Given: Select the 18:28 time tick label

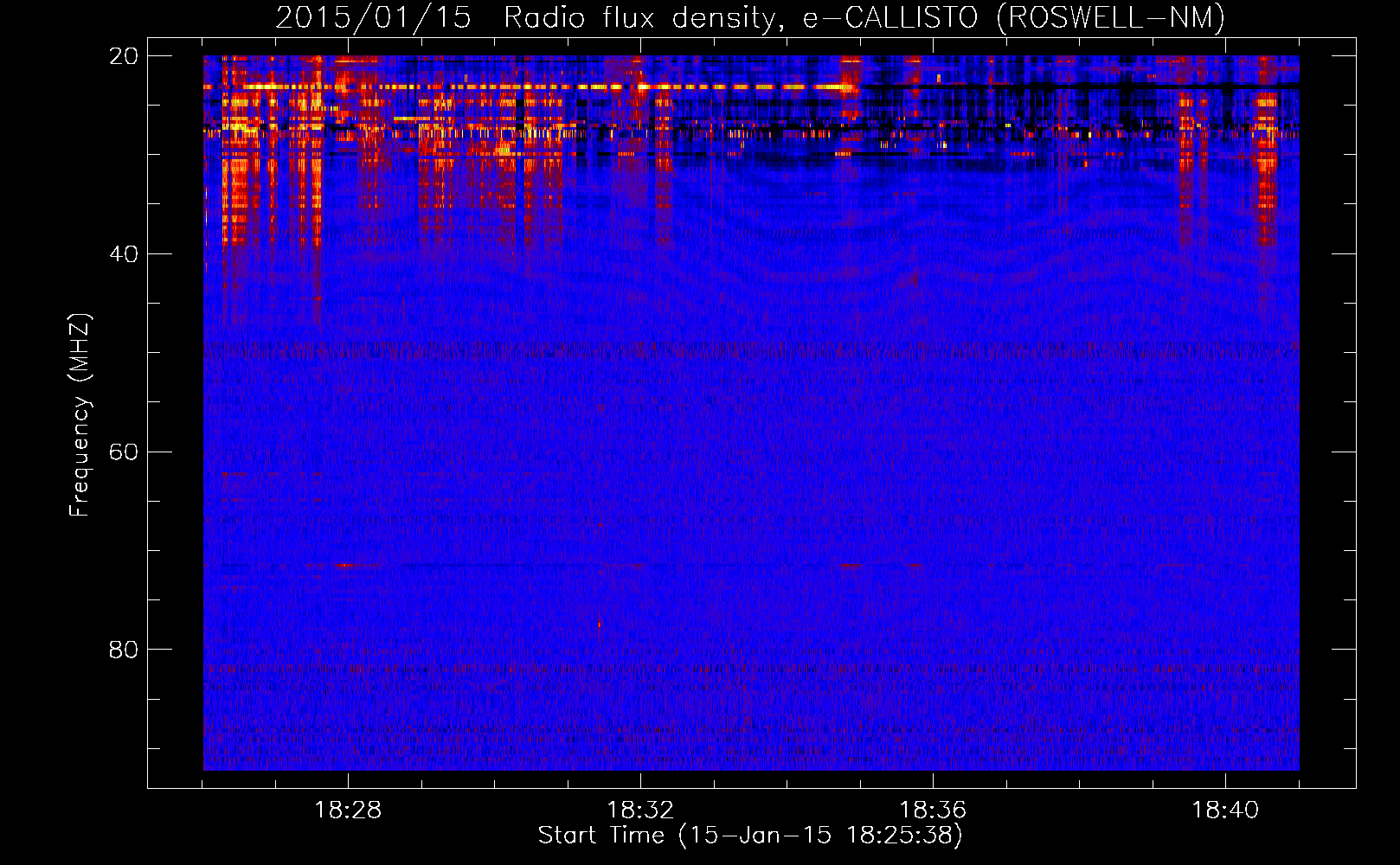Looking at the screenshot, I should coord(348,811).
